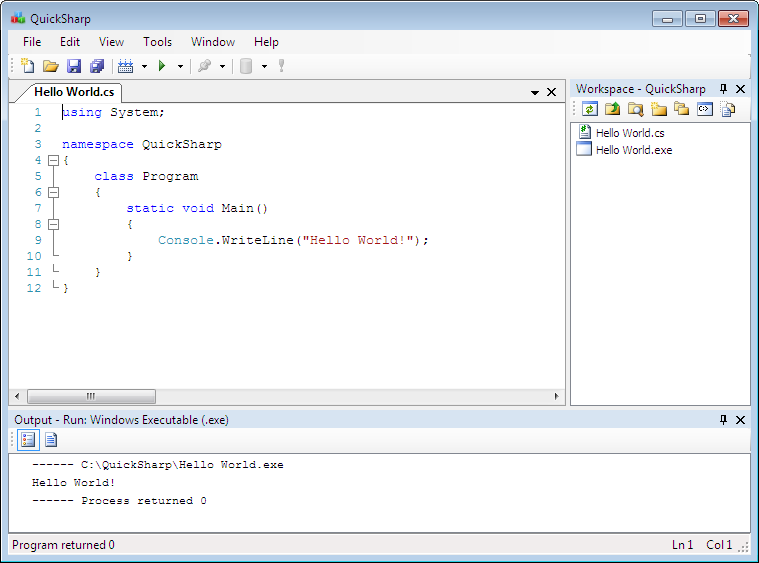Click the "Program returned 0" status text
This screenshot has height=563, width=759.
(63, 545)
